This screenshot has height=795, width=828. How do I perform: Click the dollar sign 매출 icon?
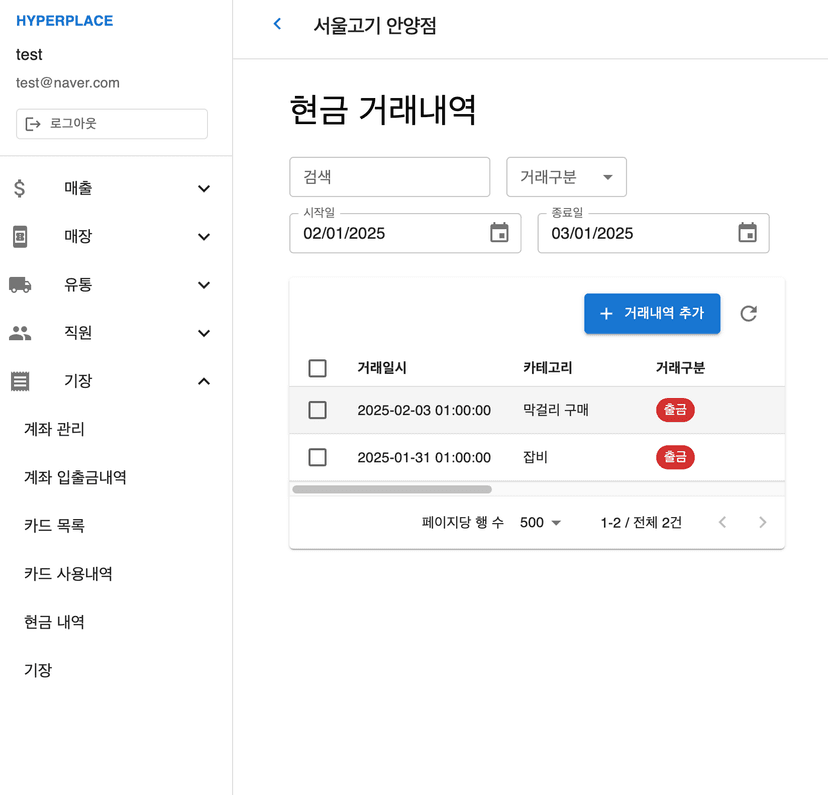20,188
